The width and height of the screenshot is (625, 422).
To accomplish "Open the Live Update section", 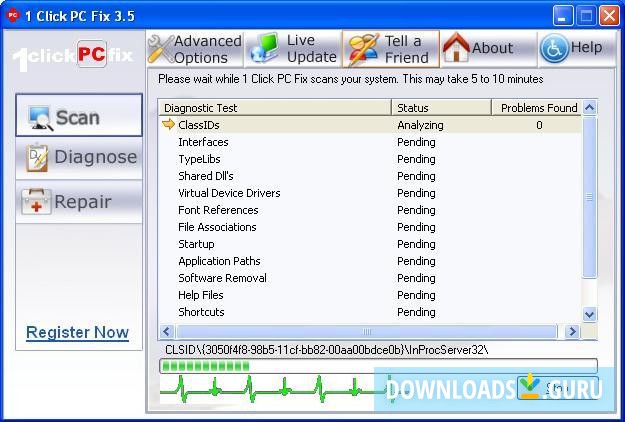I will pyautogui.click(x=293, y=49).
